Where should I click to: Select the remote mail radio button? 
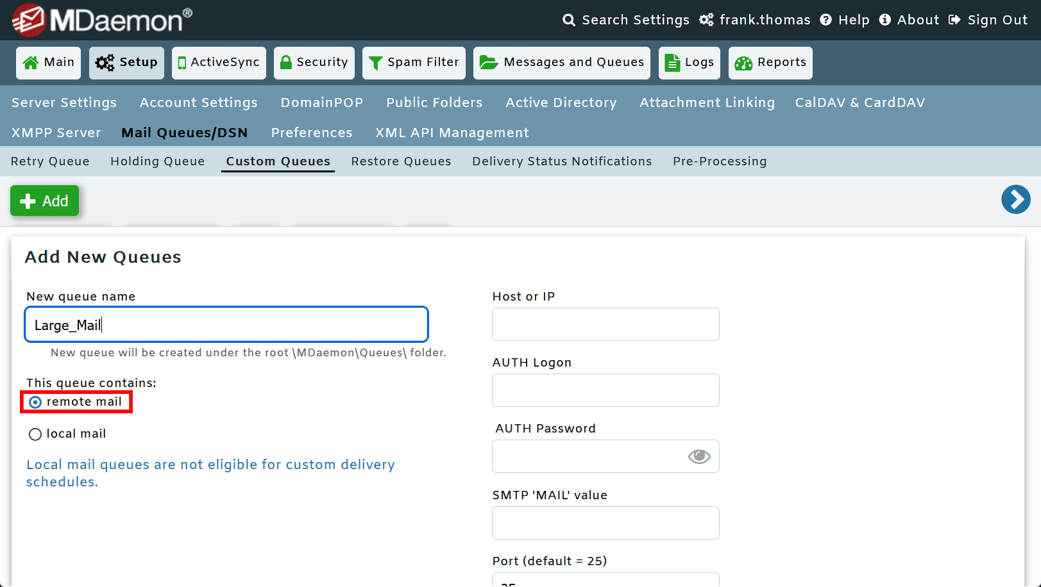coord(35,401)
